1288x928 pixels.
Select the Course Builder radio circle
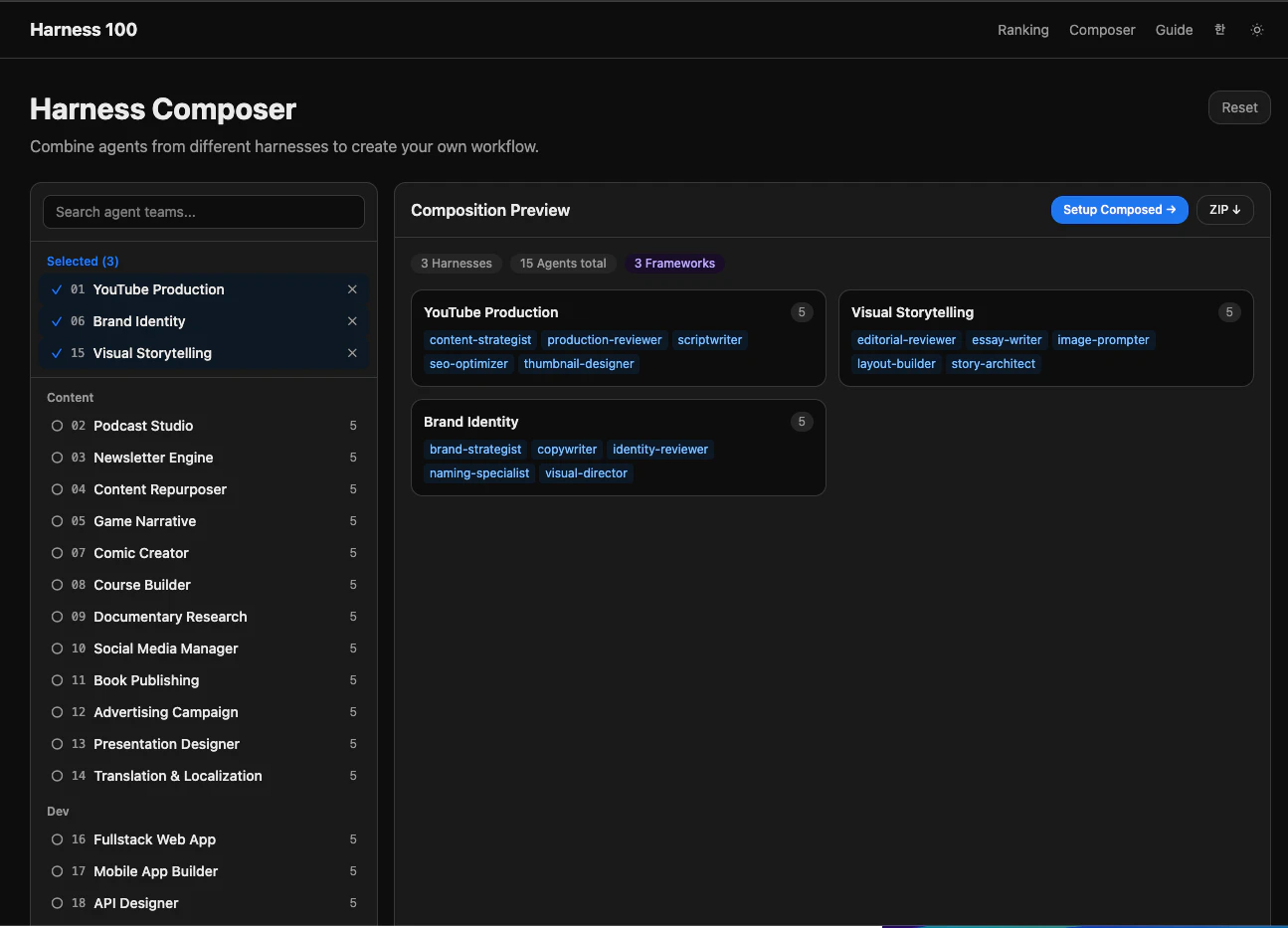click(57, 585)
